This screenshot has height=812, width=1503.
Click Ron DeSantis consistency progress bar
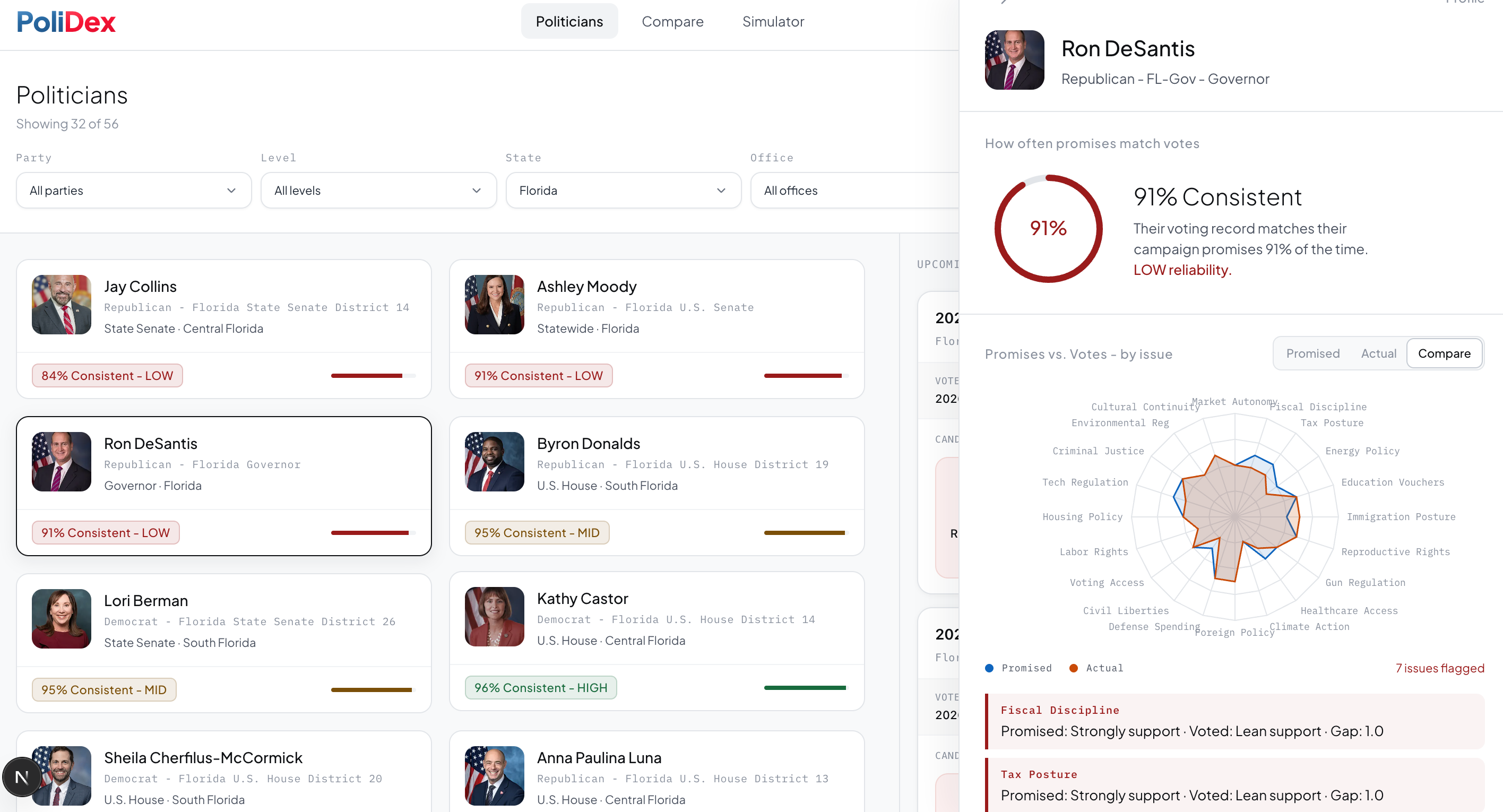[372, 533]
